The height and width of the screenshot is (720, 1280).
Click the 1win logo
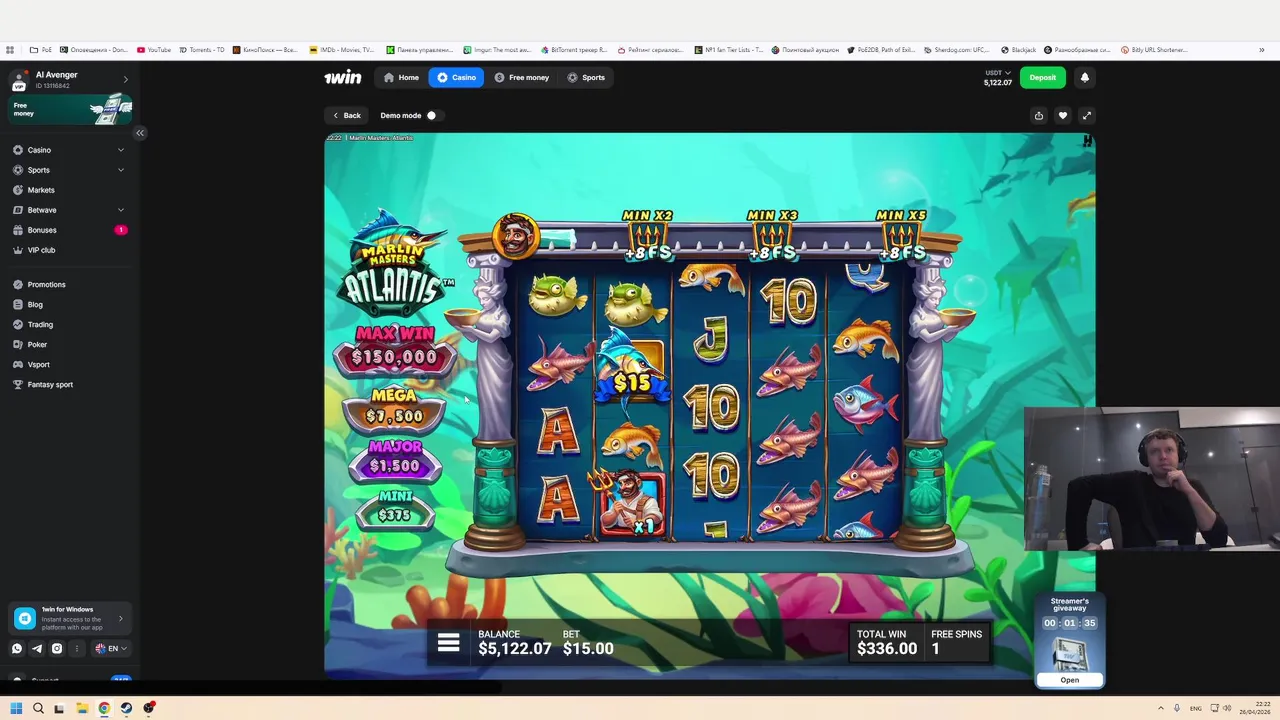click(x=342, y=77)
